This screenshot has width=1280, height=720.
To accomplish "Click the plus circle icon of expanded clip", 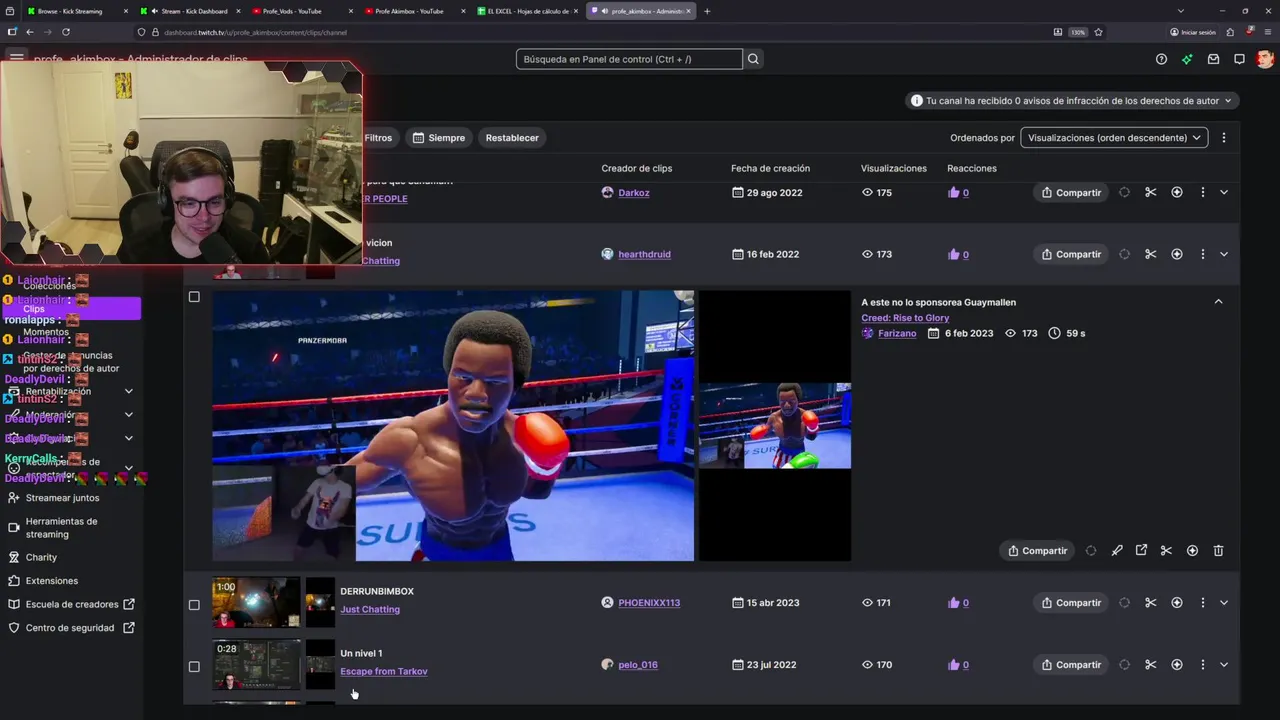I will [x=1192, y=550].
